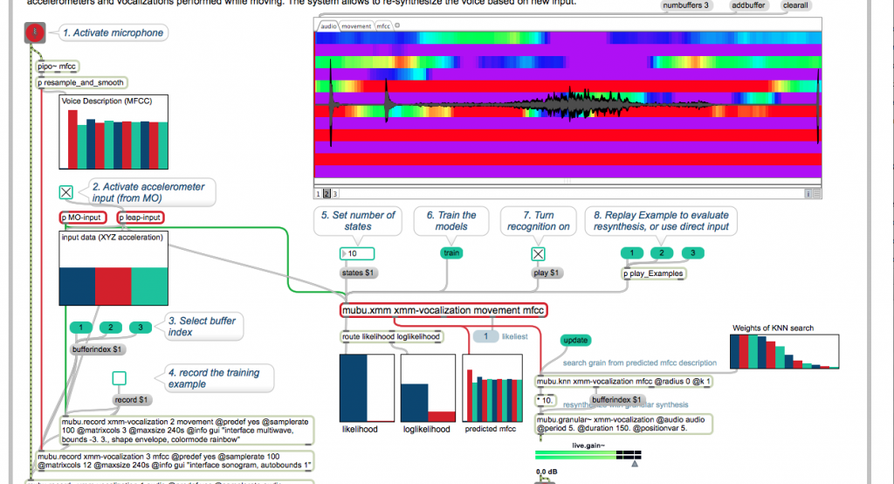Select the pipo~ mfcc object
Image resolution: width=894 pixels, height=484 pixels.
pos(56,67)
